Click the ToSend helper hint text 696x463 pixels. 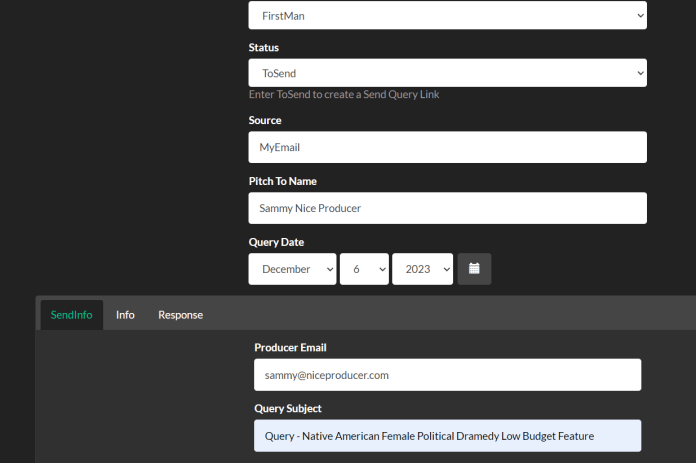click(344, 94)
